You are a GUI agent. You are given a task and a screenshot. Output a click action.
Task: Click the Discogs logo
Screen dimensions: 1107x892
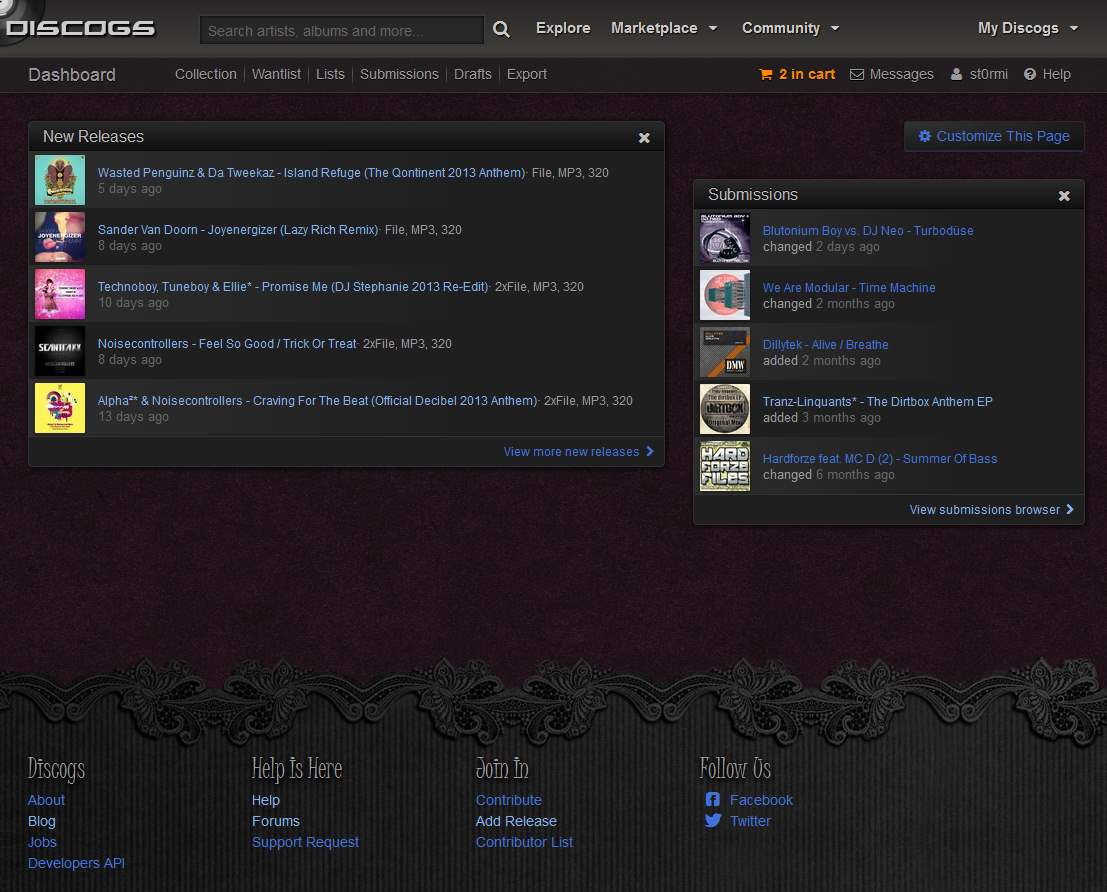[80, 28]
